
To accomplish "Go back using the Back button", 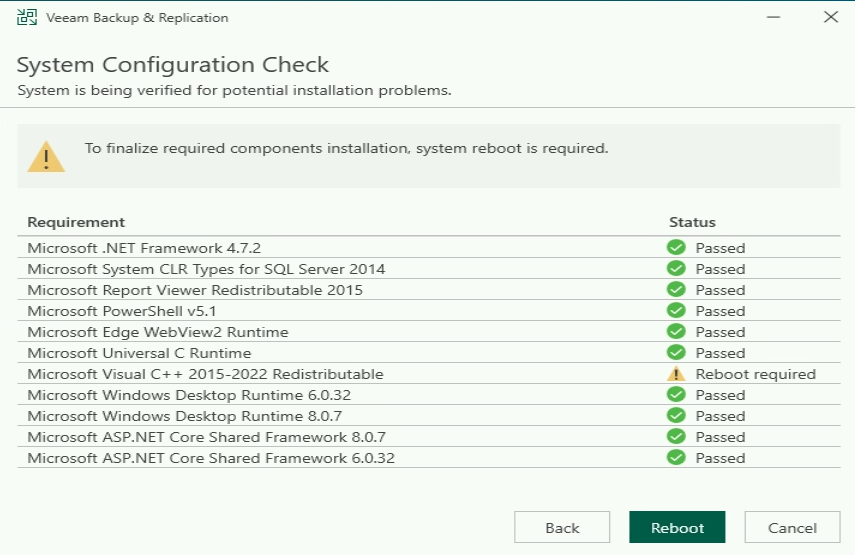I will coord(562,528).
